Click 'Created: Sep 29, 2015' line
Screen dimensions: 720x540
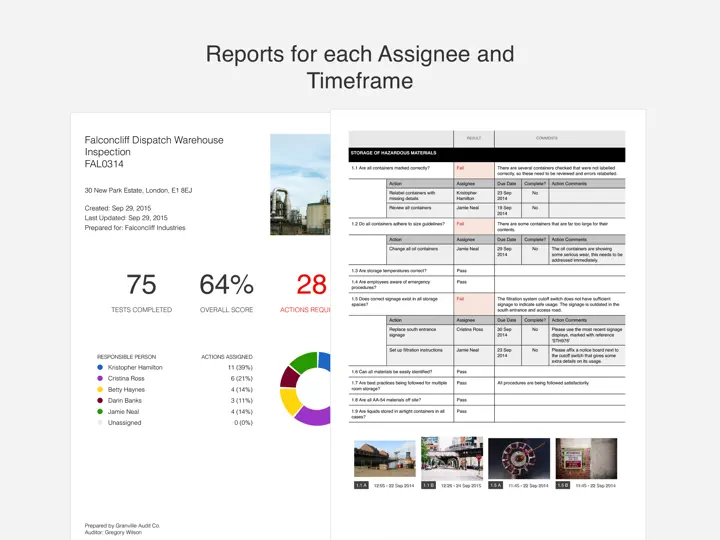click(118, 208)
